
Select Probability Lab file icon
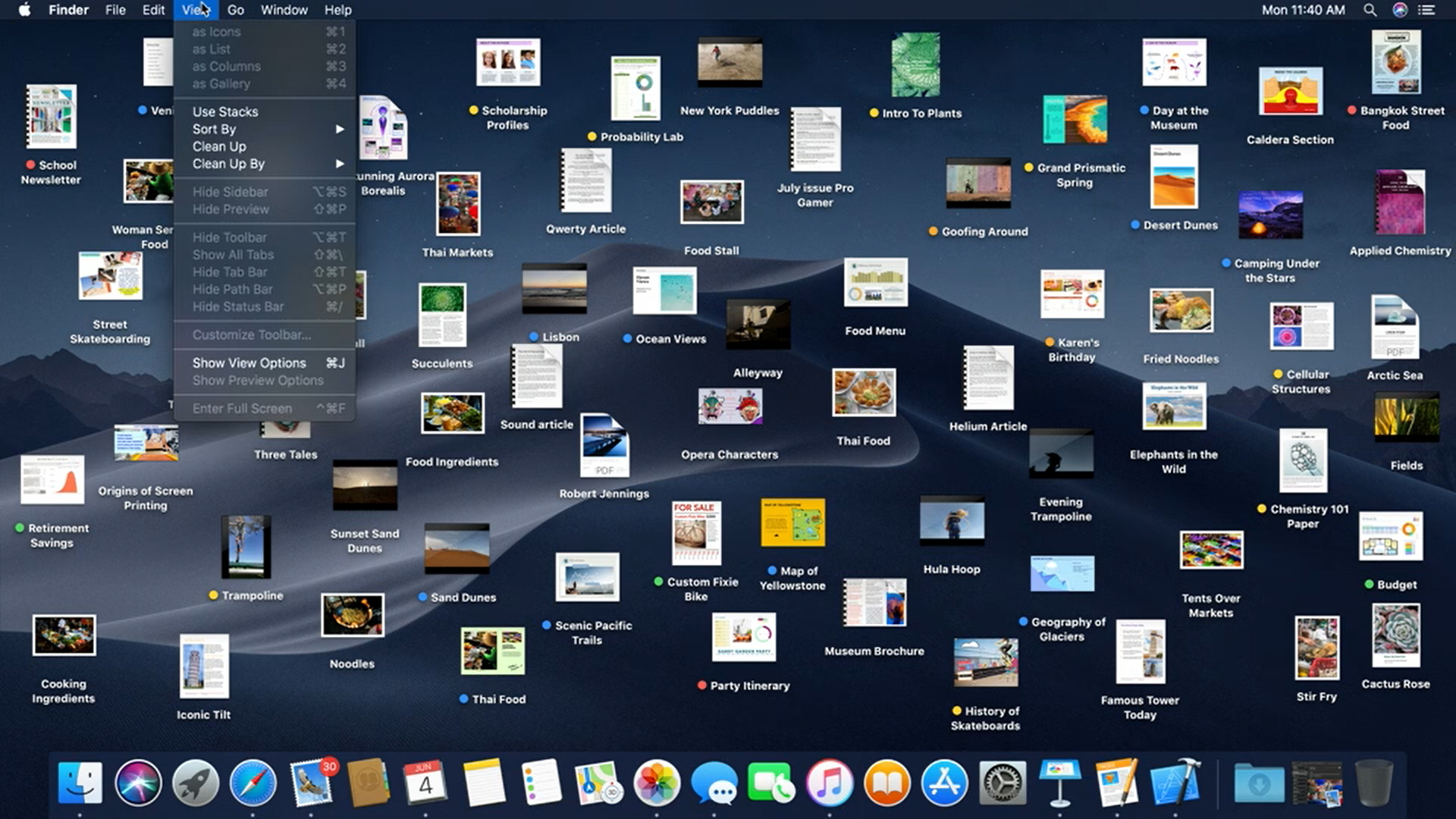pyautogui.click(x=635, y=88)
